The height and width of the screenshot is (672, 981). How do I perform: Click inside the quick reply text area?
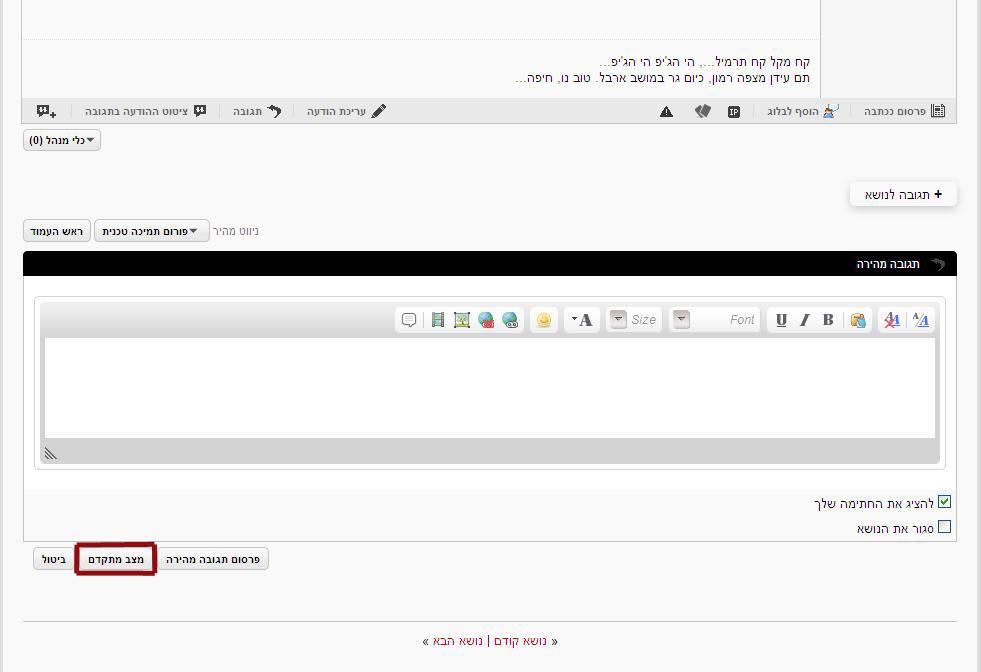490,387
